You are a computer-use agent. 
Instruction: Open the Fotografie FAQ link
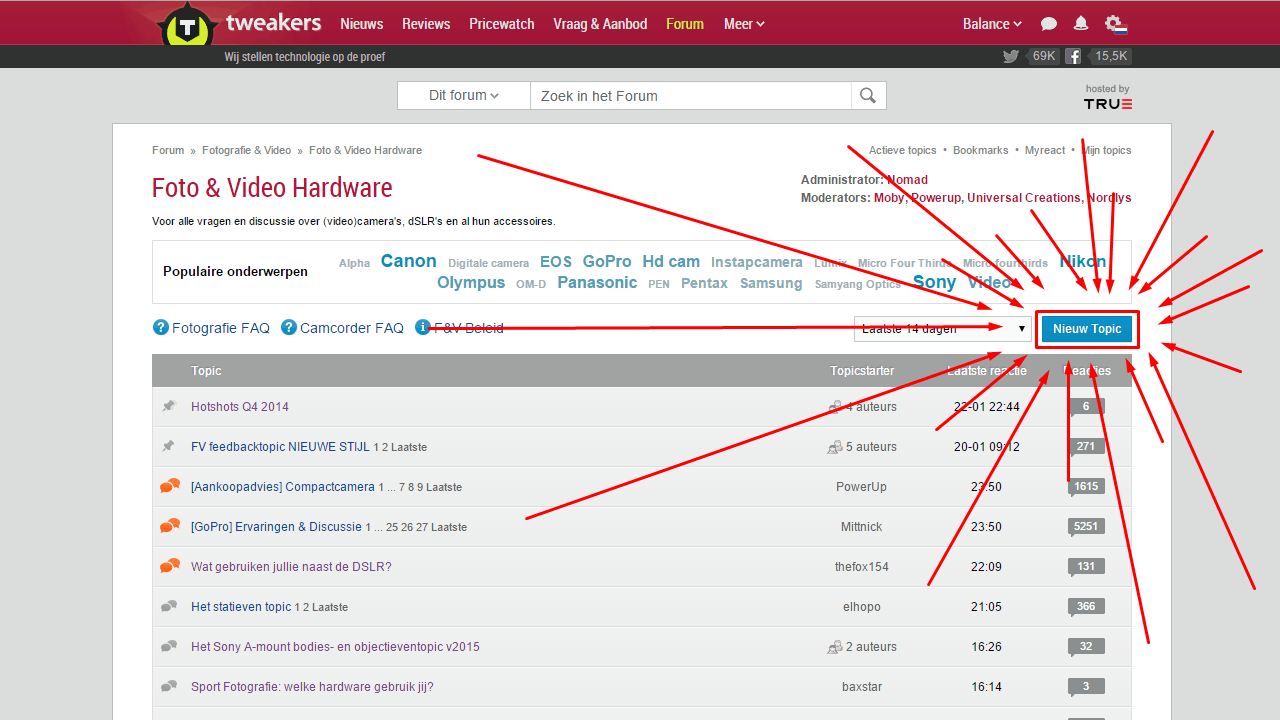221,328
